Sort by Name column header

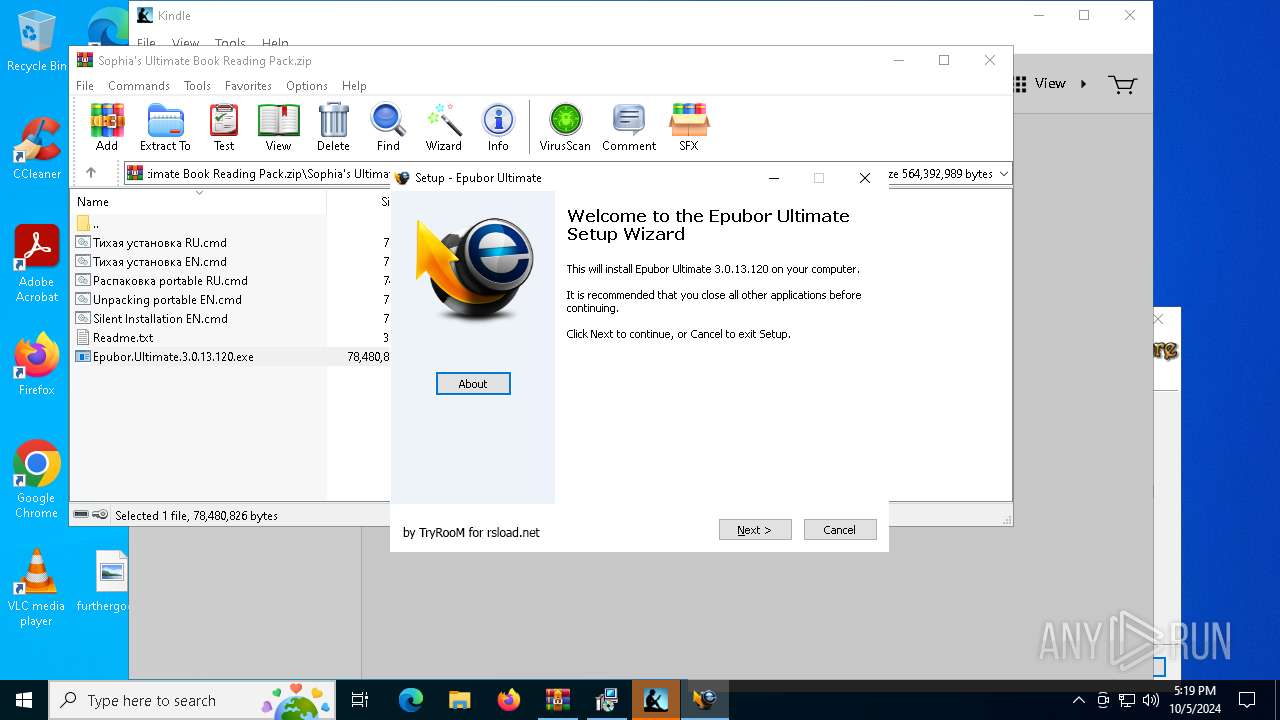(x=199, y=202)
